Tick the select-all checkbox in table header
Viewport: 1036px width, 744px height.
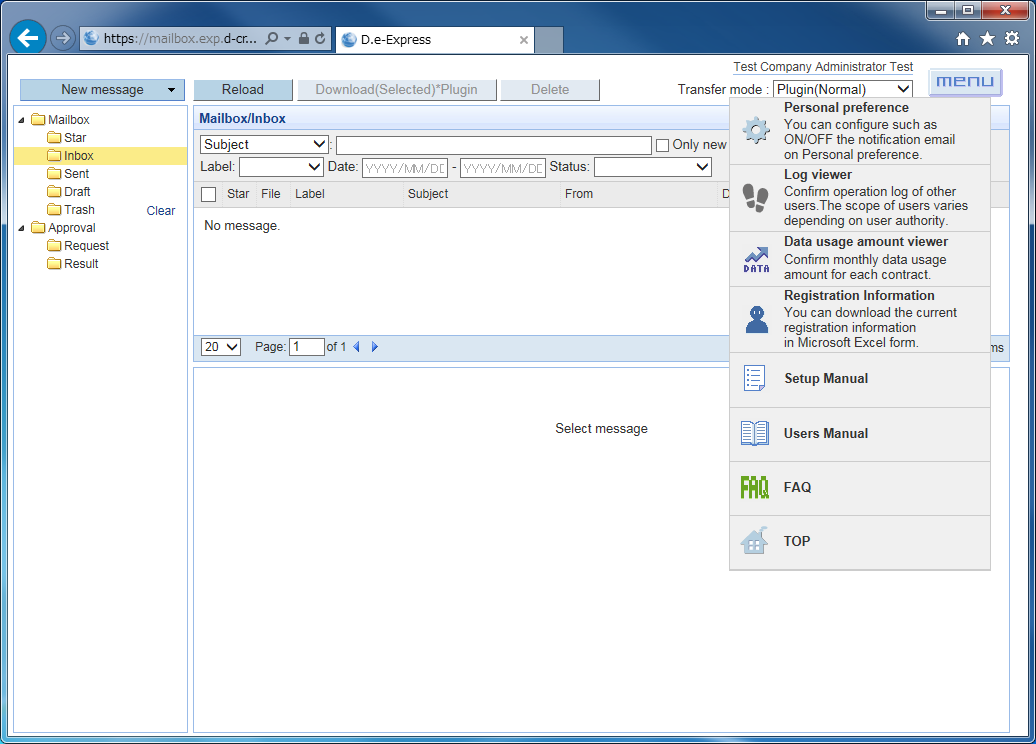pyautogui.click(x=208, y=194)
